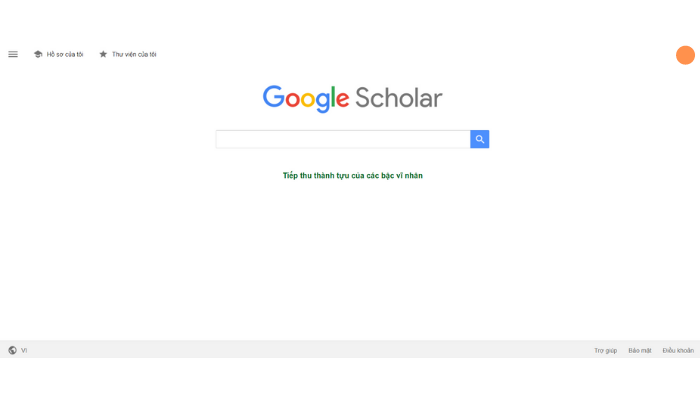
Task: Click the blue magnifier search button
Action: point(479,139)
